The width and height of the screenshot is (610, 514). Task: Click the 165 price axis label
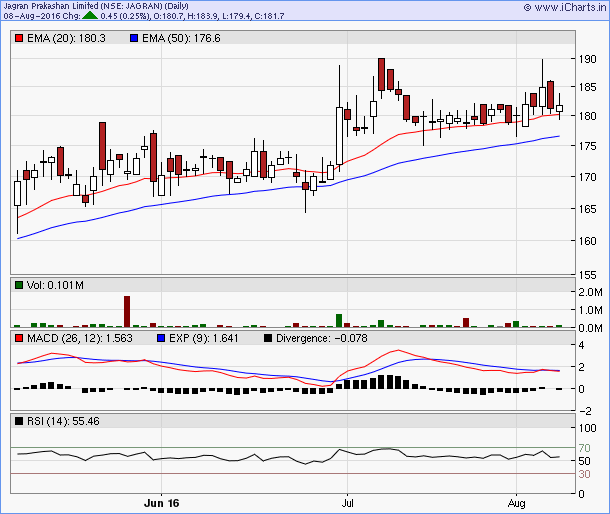(587, 209)
